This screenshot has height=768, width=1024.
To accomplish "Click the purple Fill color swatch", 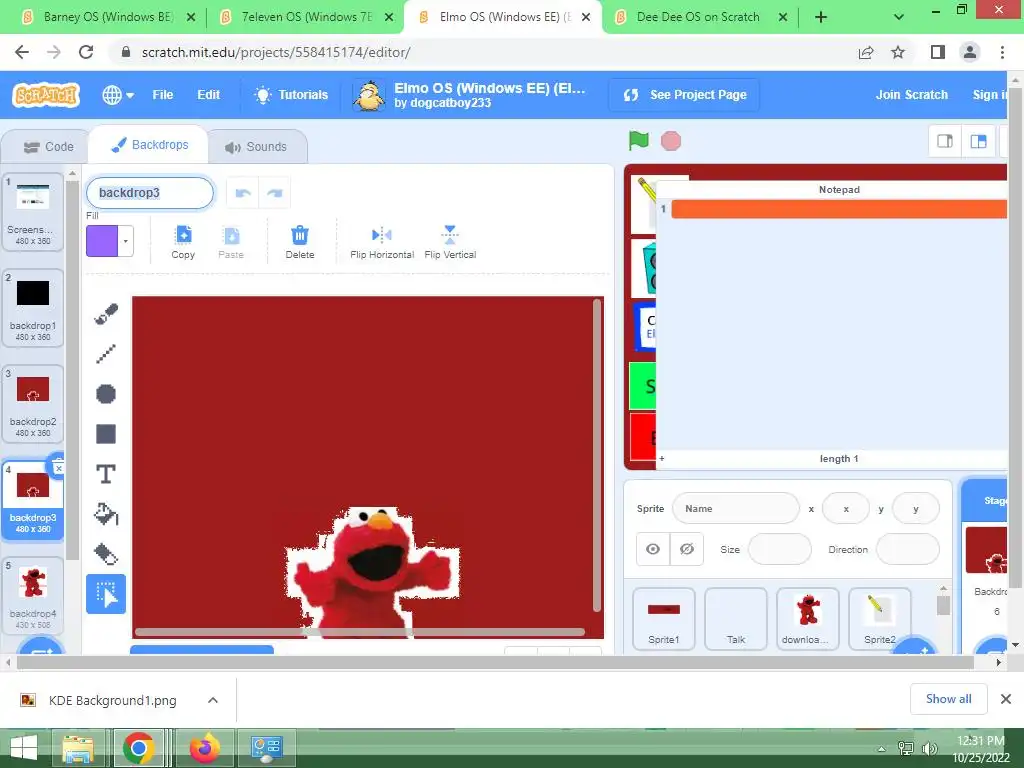I will [x=102, y=241].
